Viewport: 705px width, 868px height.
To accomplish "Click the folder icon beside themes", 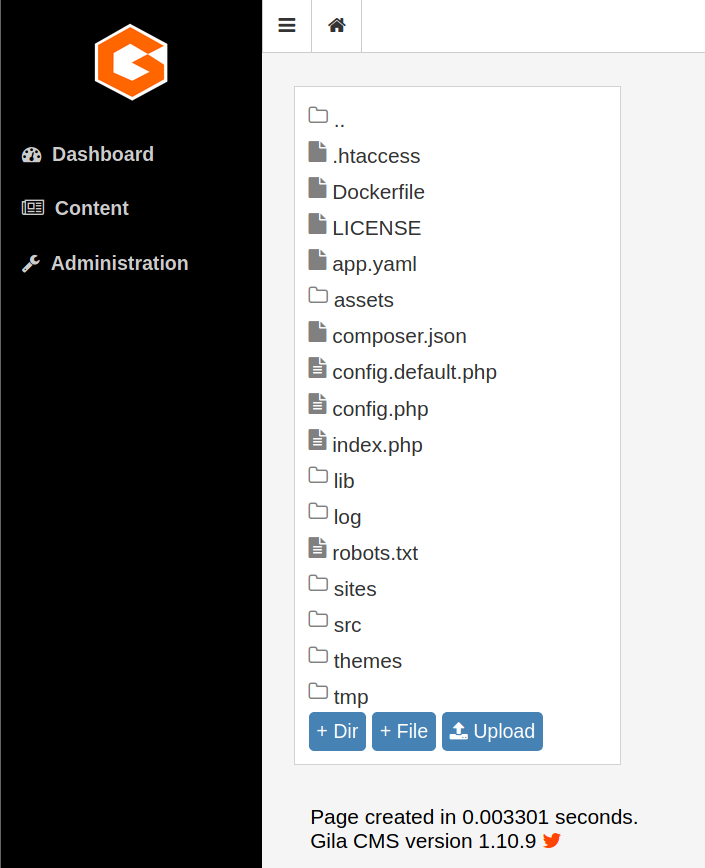I will click(x=318, y=656).
